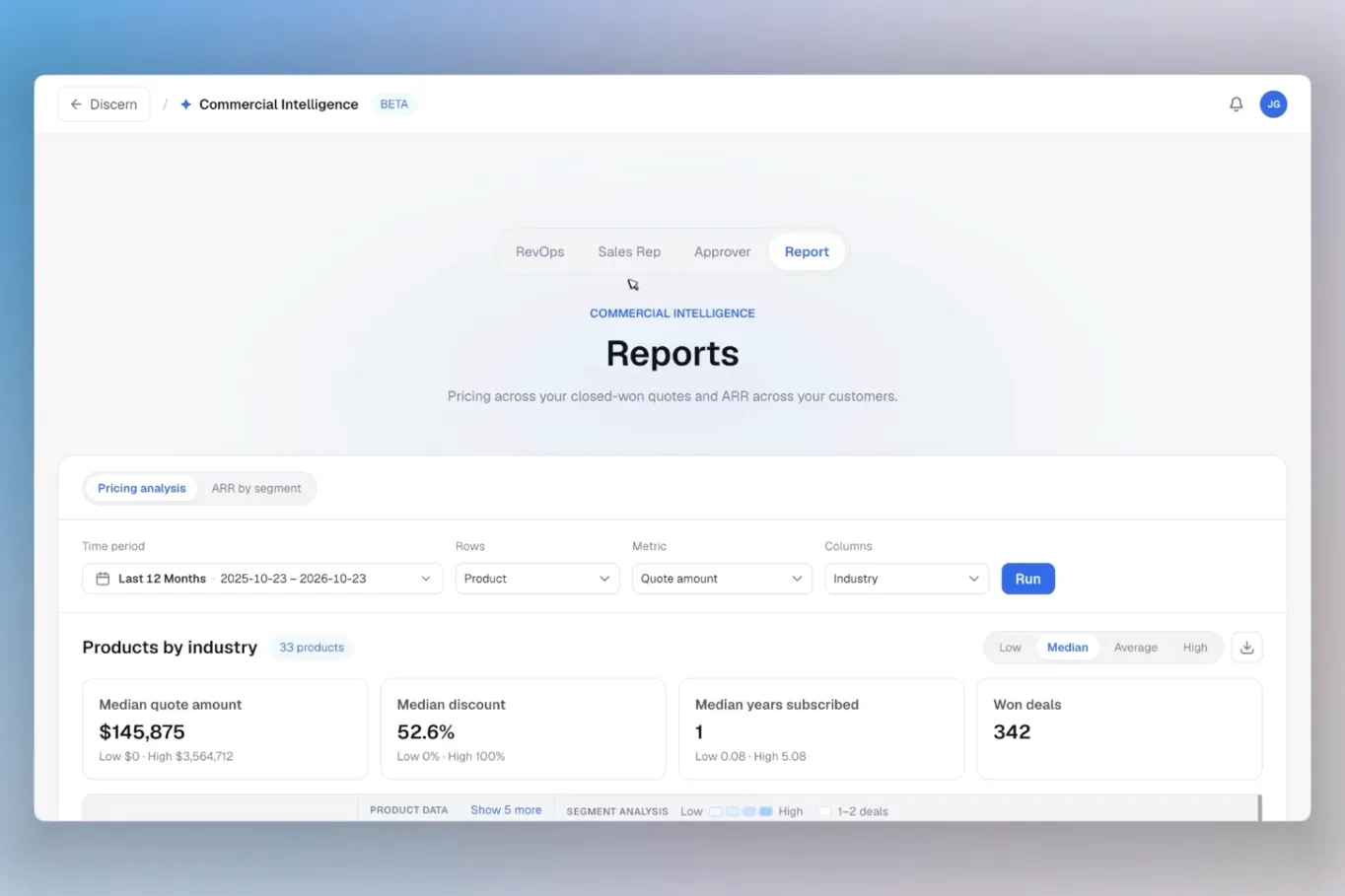Click the Products by industry heading
Screen dimensions: 1345x896
pyautogui.click(x=170, y=648)
